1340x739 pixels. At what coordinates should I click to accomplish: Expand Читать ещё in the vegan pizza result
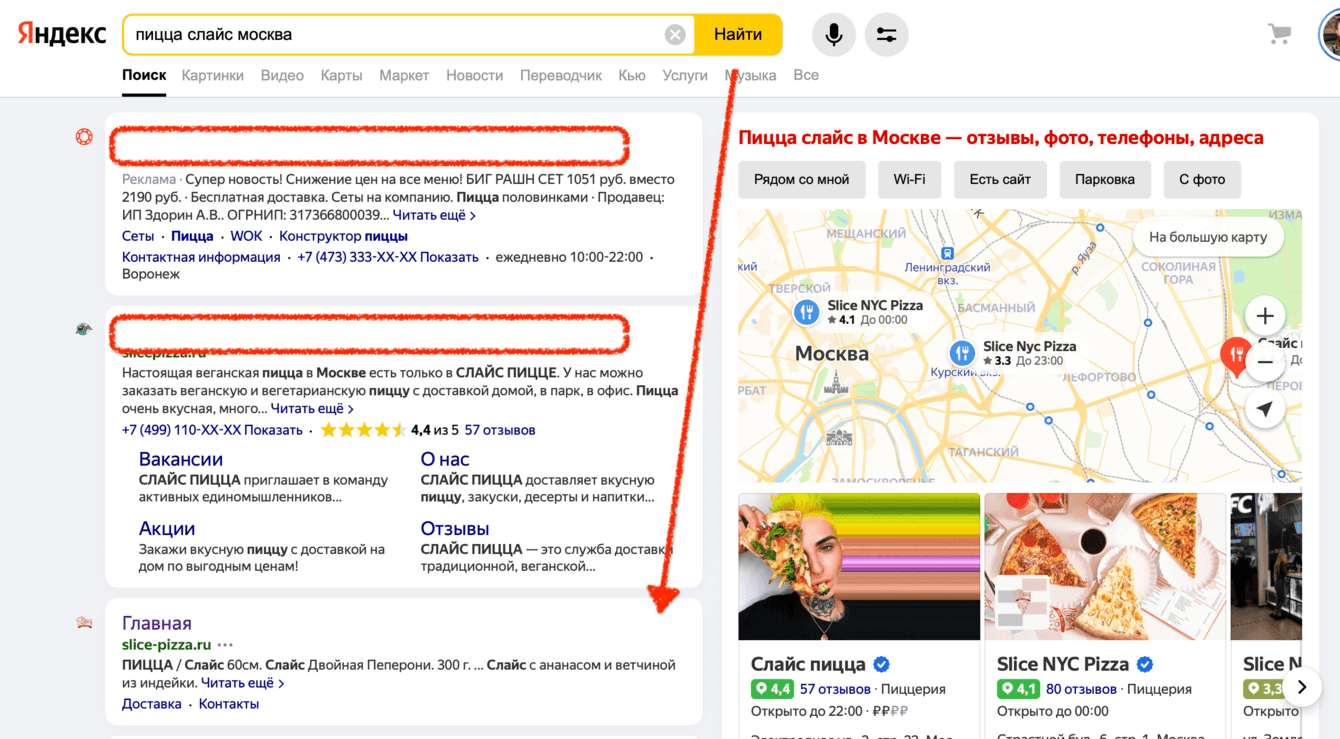click(x=312, y=409)
